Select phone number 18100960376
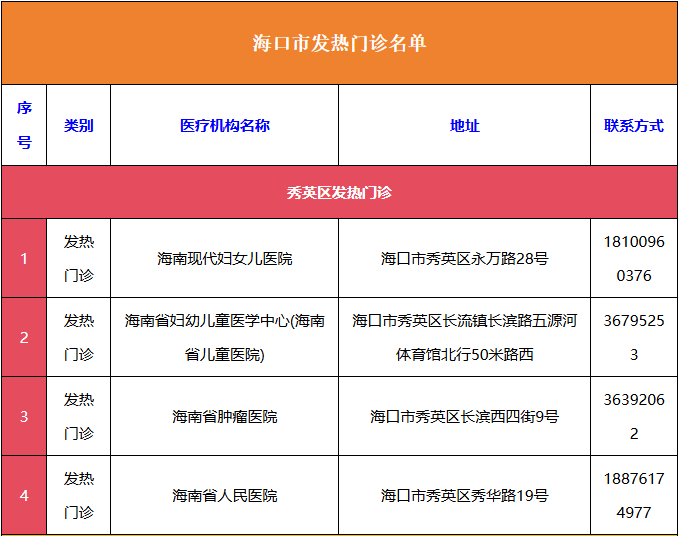This screenshot has height=536, width=679. click(x=634, y=258)
